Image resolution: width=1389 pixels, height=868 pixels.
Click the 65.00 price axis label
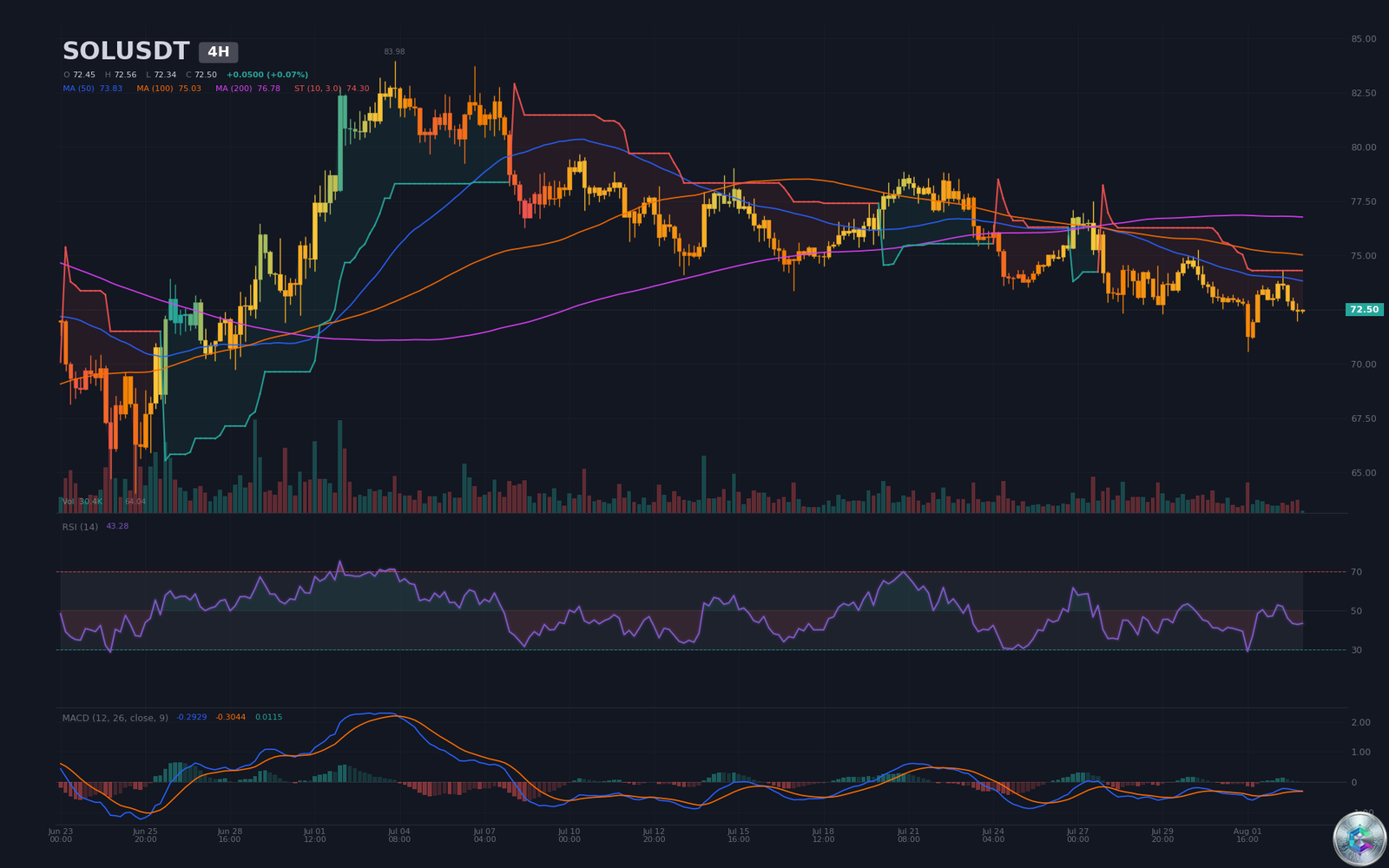point(1363,473)
